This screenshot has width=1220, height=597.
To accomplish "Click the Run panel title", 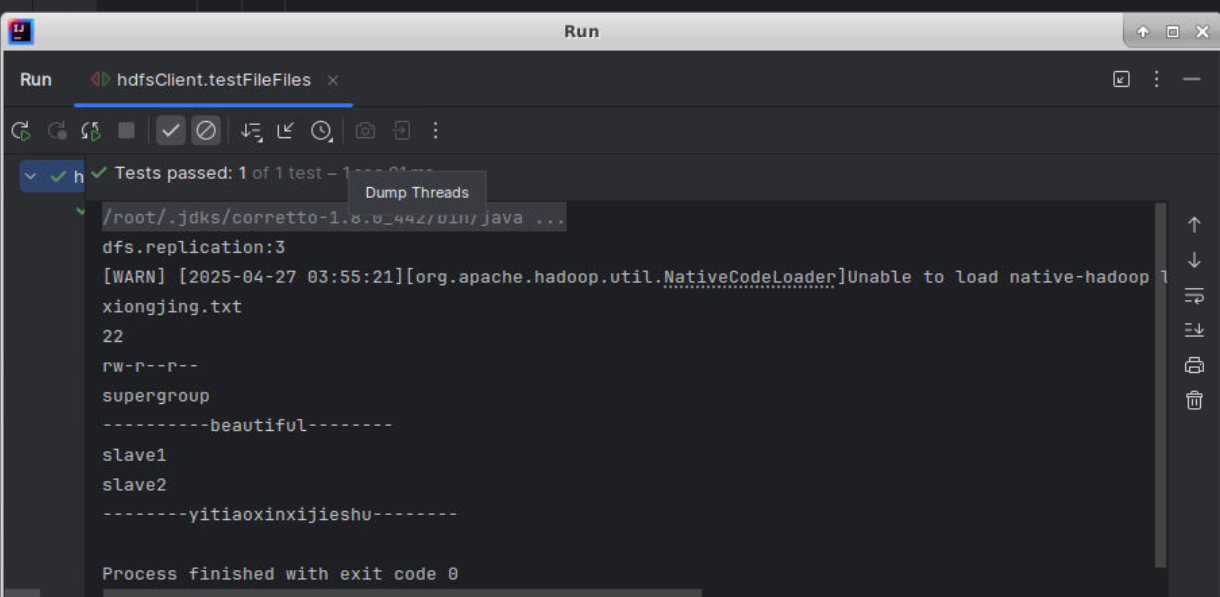I will [35, 79].
